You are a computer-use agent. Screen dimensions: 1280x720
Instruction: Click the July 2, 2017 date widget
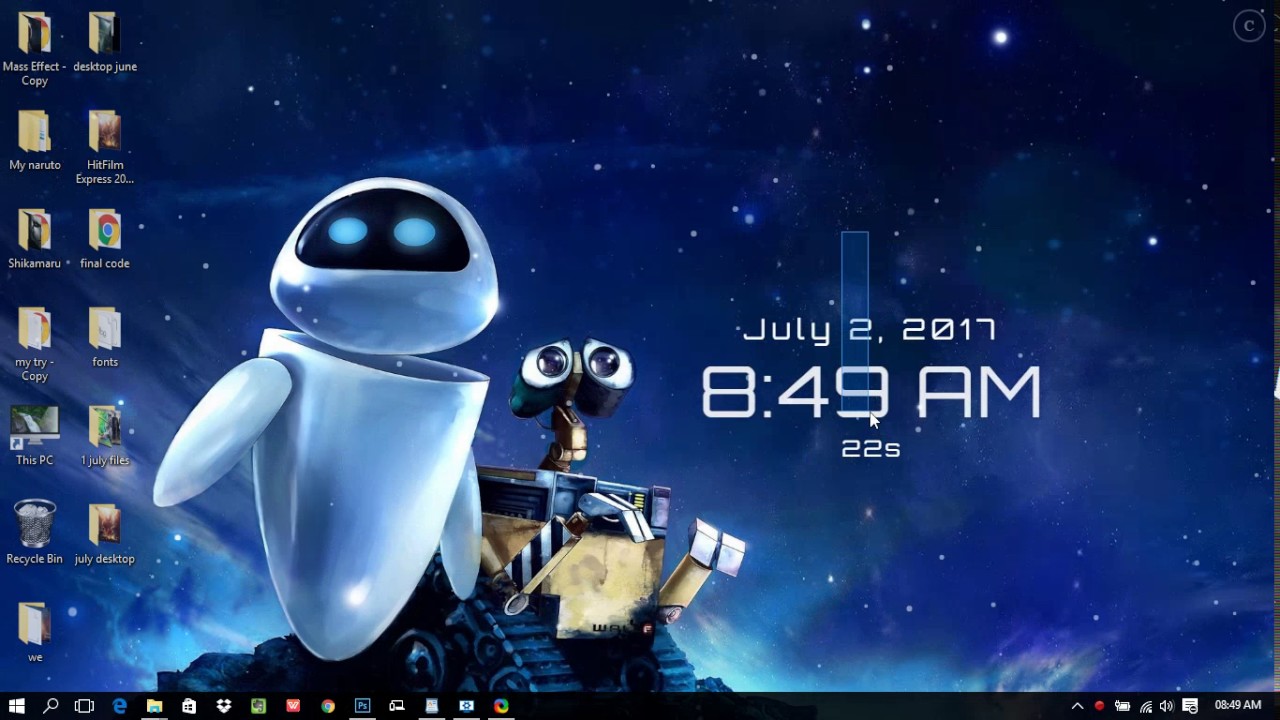click(869, 330)
